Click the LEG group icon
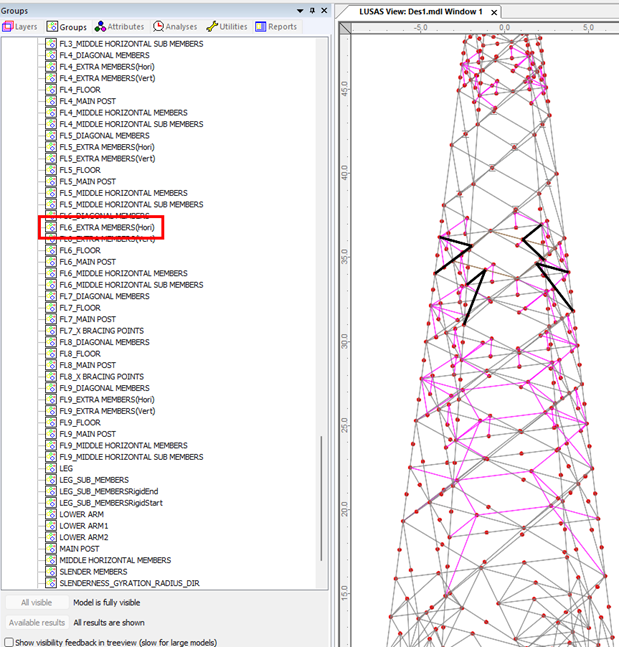Image resolution: width=619 pixels, height=647 pixels. pyautogui.click(x=51, y=468)
